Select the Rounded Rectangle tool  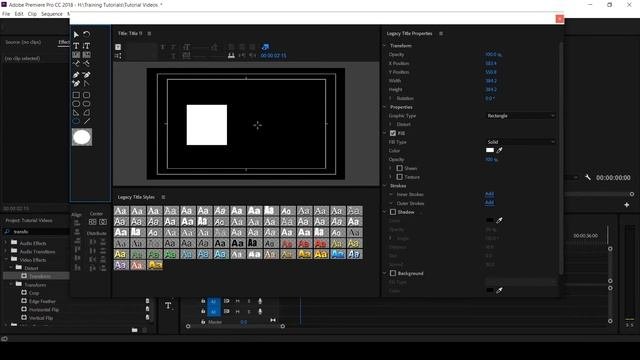point(87,104)
